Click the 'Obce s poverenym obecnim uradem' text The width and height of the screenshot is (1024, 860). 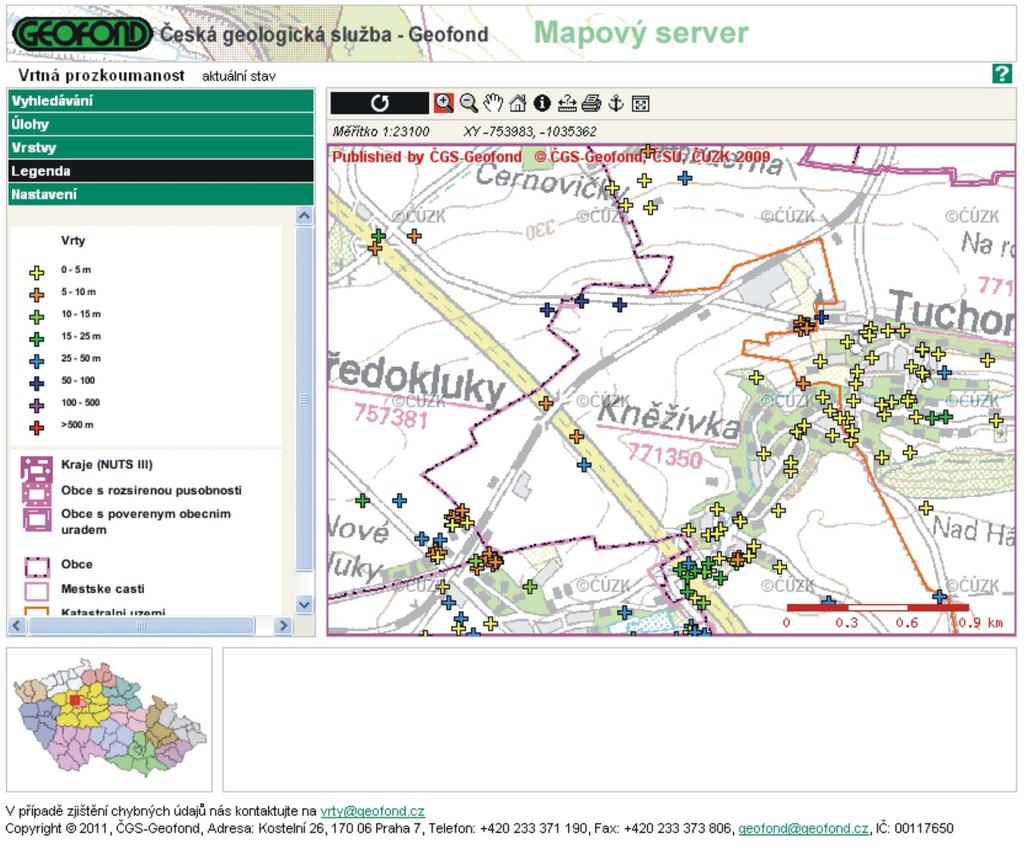[x=146, y=522]
